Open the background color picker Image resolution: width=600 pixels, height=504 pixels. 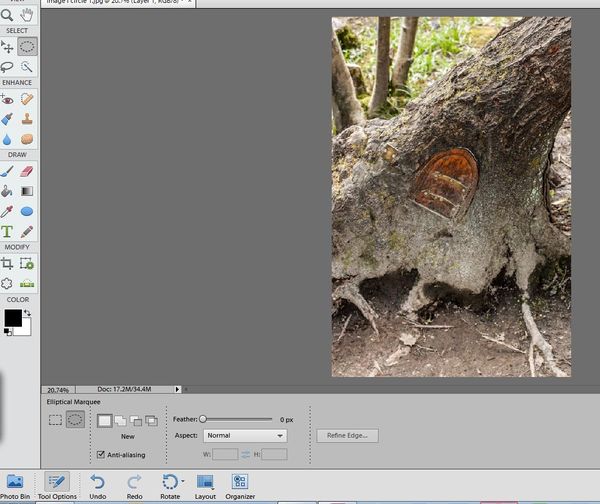point(26,331)
